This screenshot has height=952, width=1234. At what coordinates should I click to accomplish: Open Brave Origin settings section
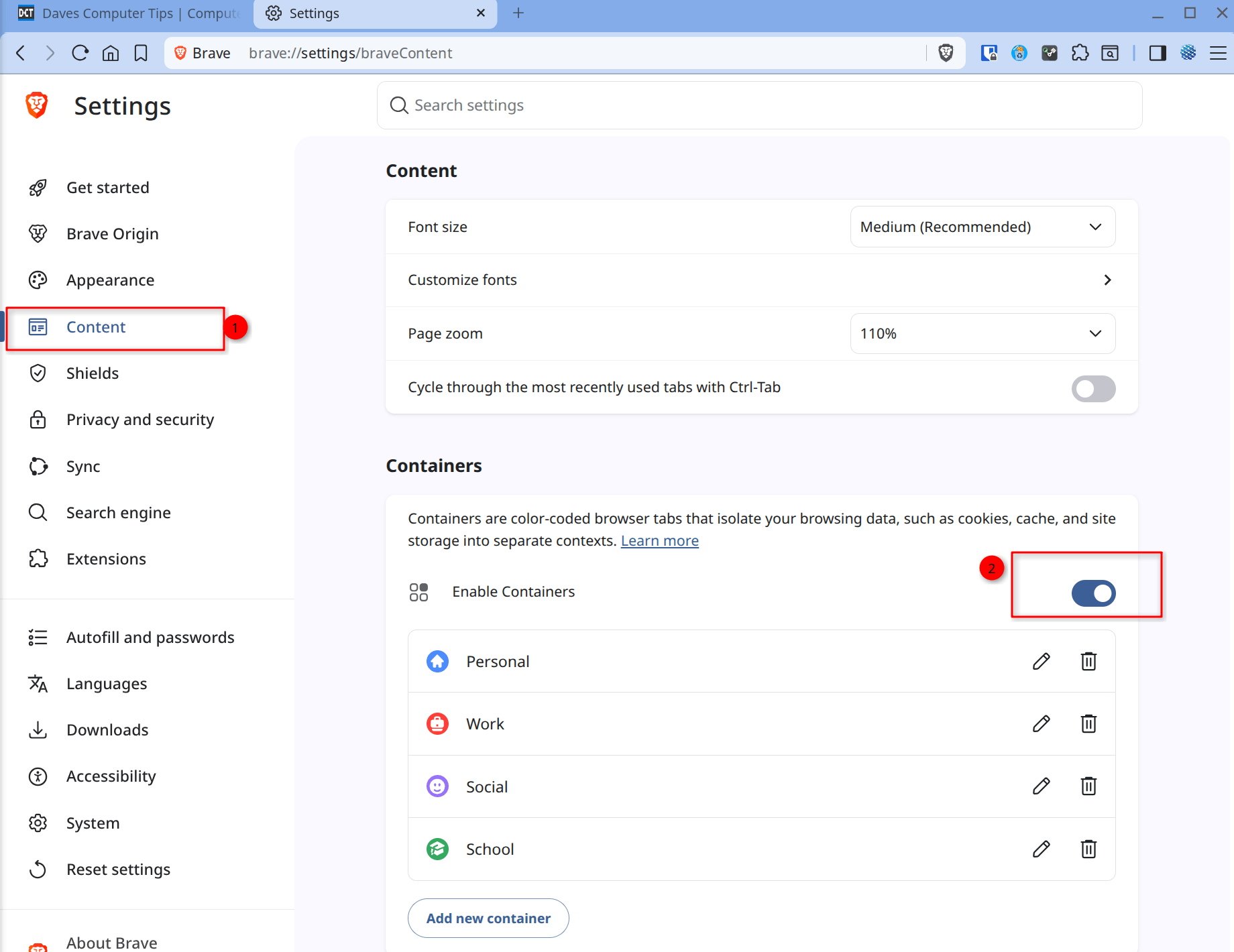click(112, 234)
